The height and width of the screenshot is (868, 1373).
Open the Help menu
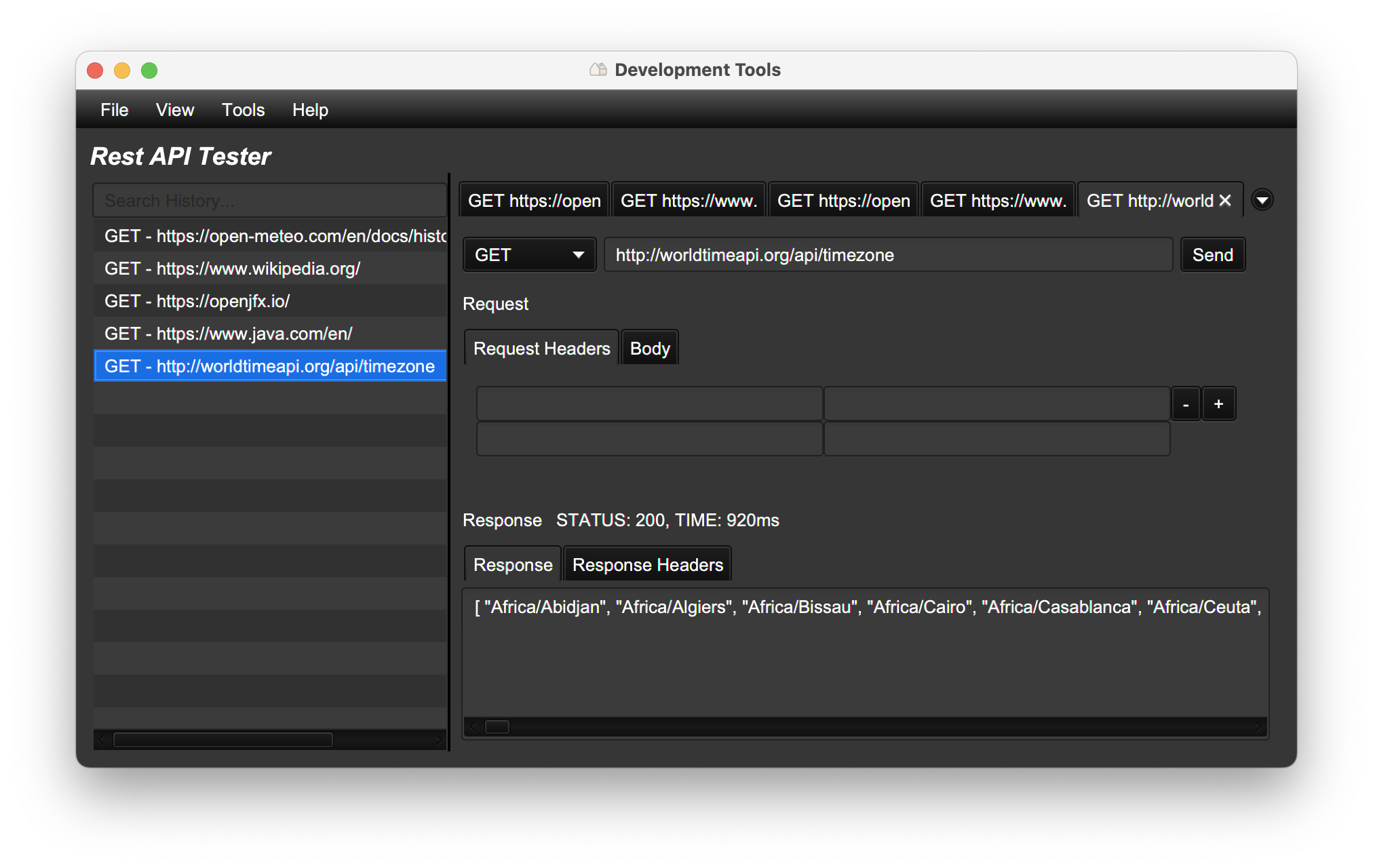[x=310, y=110]
